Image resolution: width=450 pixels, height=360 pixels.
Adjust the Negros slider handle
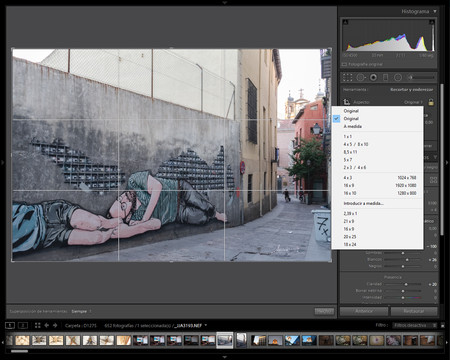(x=403, y=266)
